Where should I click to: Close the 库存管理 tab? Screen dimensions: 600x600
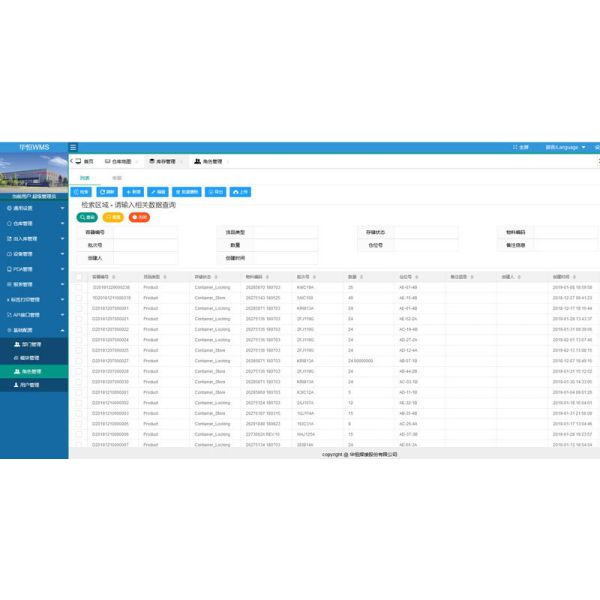181,162
